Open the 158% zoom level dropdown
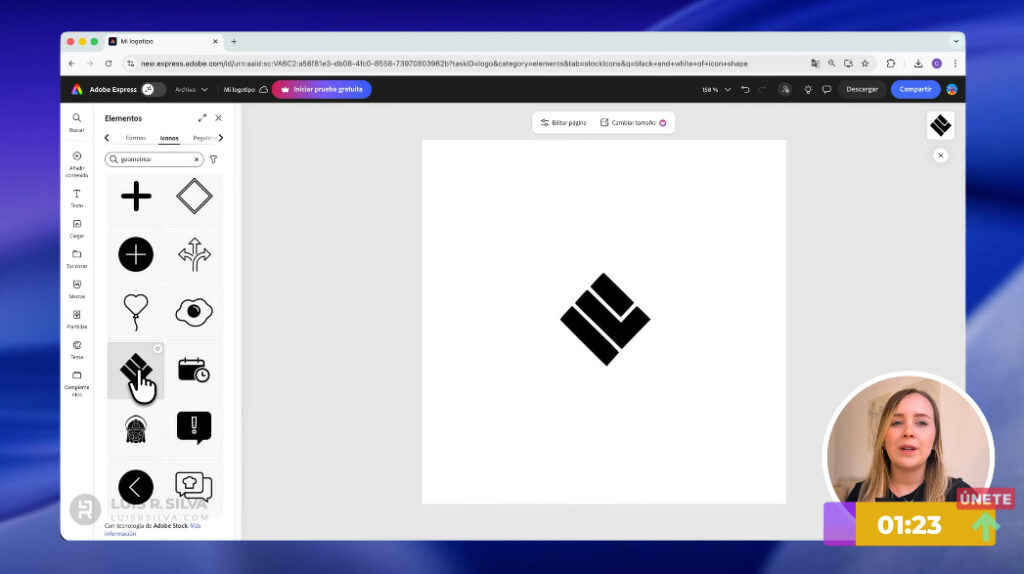 click(x=716, y=89)
